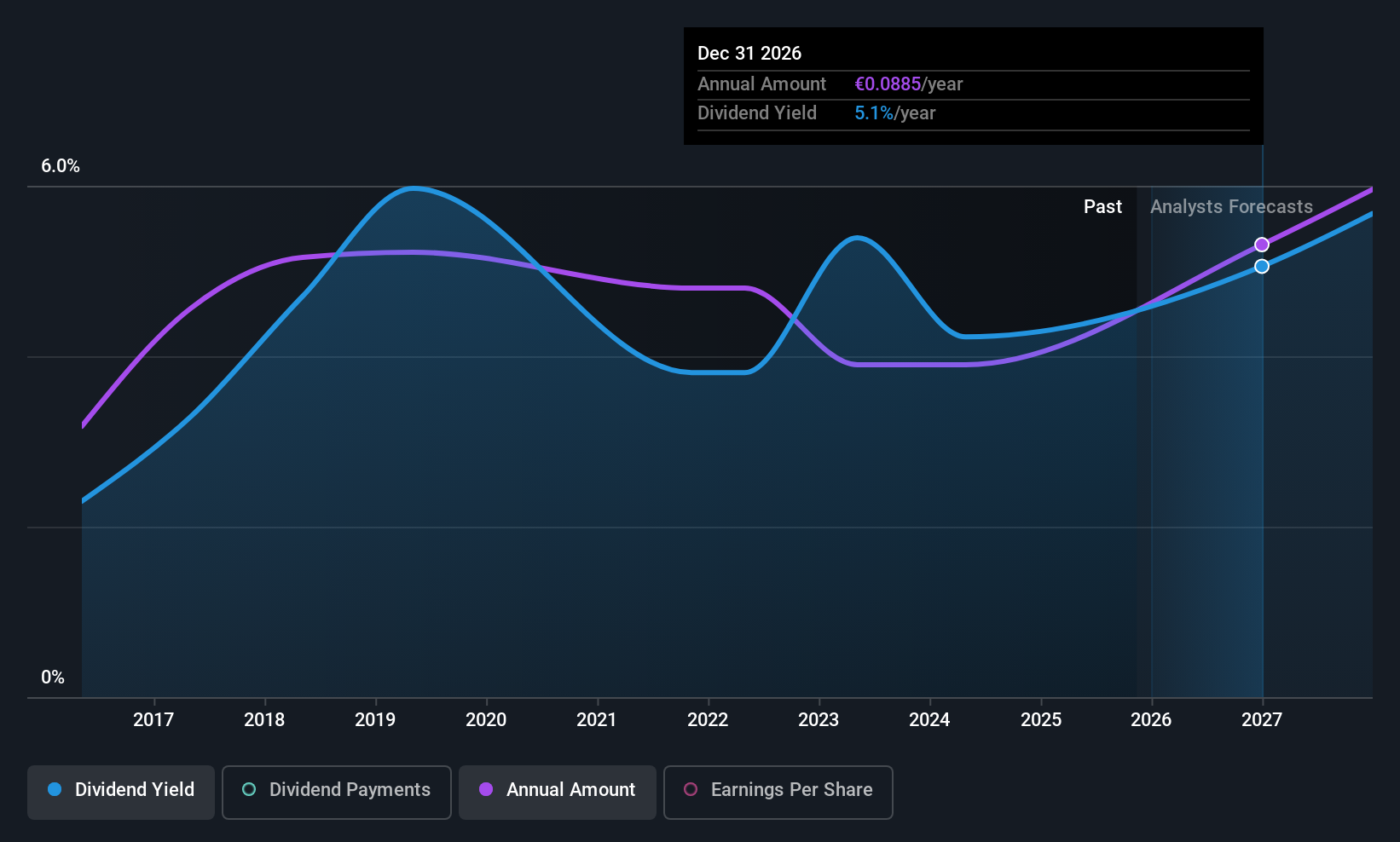Expand the Dividend Payments legend entry
The height and width of the screenshot is (842, 1400).
tap(336, 790)
